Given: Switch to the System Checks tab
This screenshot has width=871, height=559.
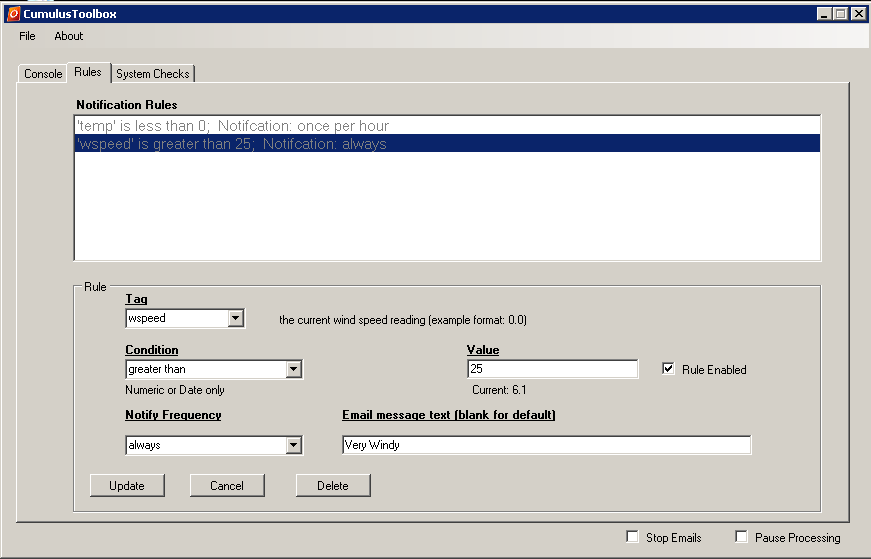Looking at the screenshot, I should (153, 74).
